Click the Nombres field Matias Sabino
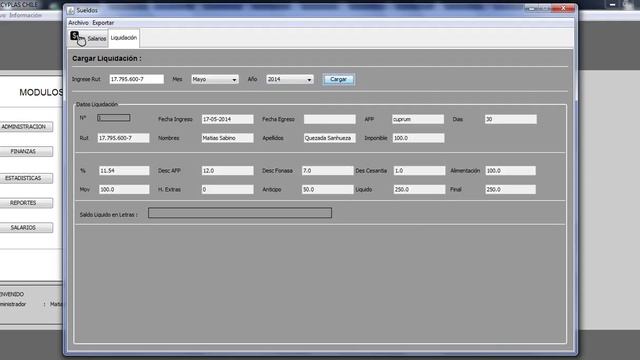 (x=227, y=138)
